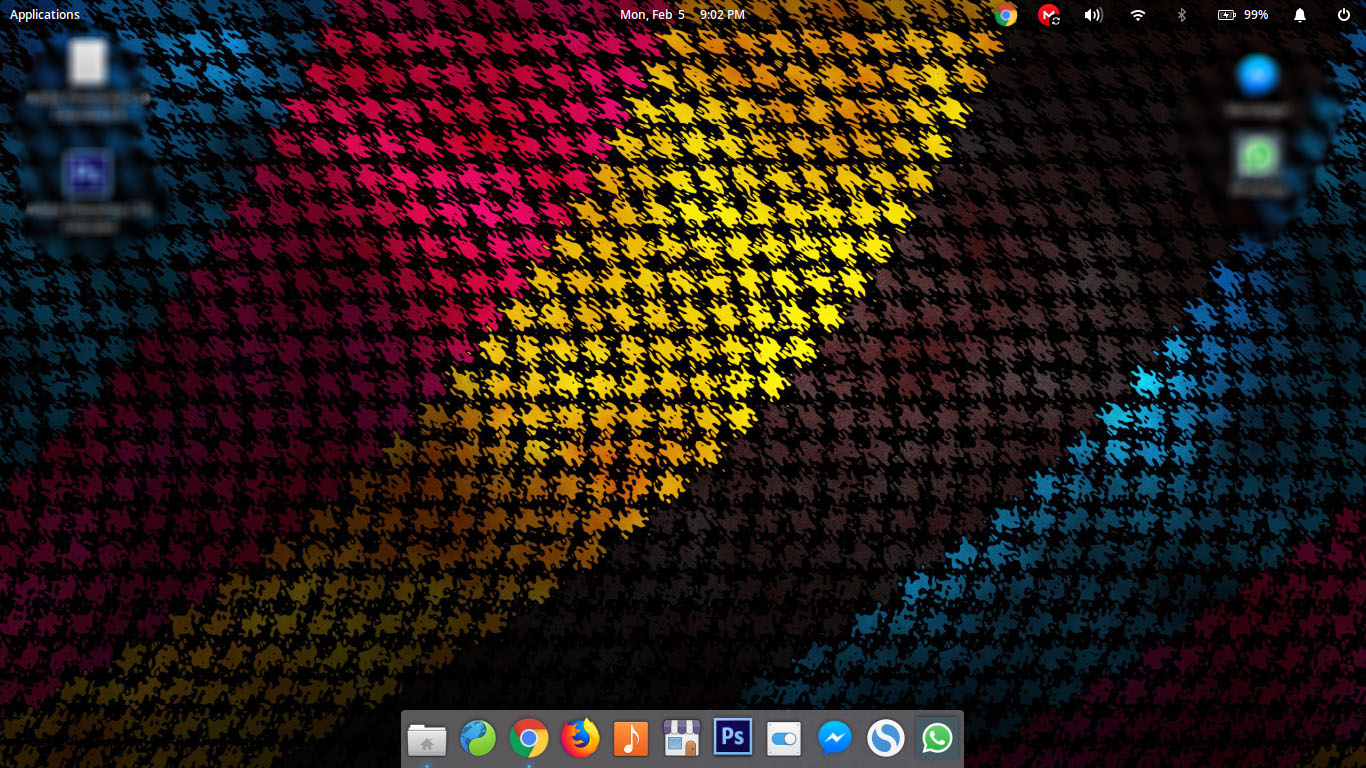Image resolution: width=1366 pixels, height=768 pixels.
Task: Open the Bluetooth indicator
Action: coord(1181,15)
